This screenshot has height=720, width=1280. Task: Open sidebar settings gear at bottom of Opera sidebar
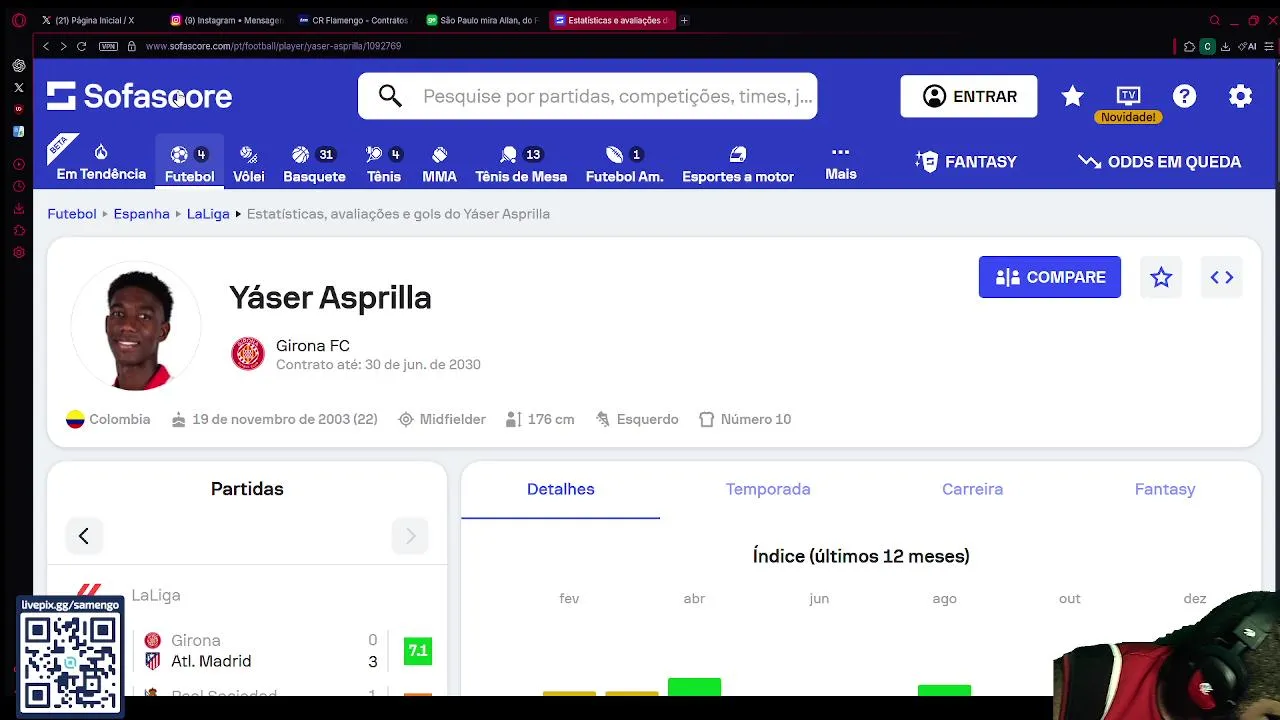(19, 253)
